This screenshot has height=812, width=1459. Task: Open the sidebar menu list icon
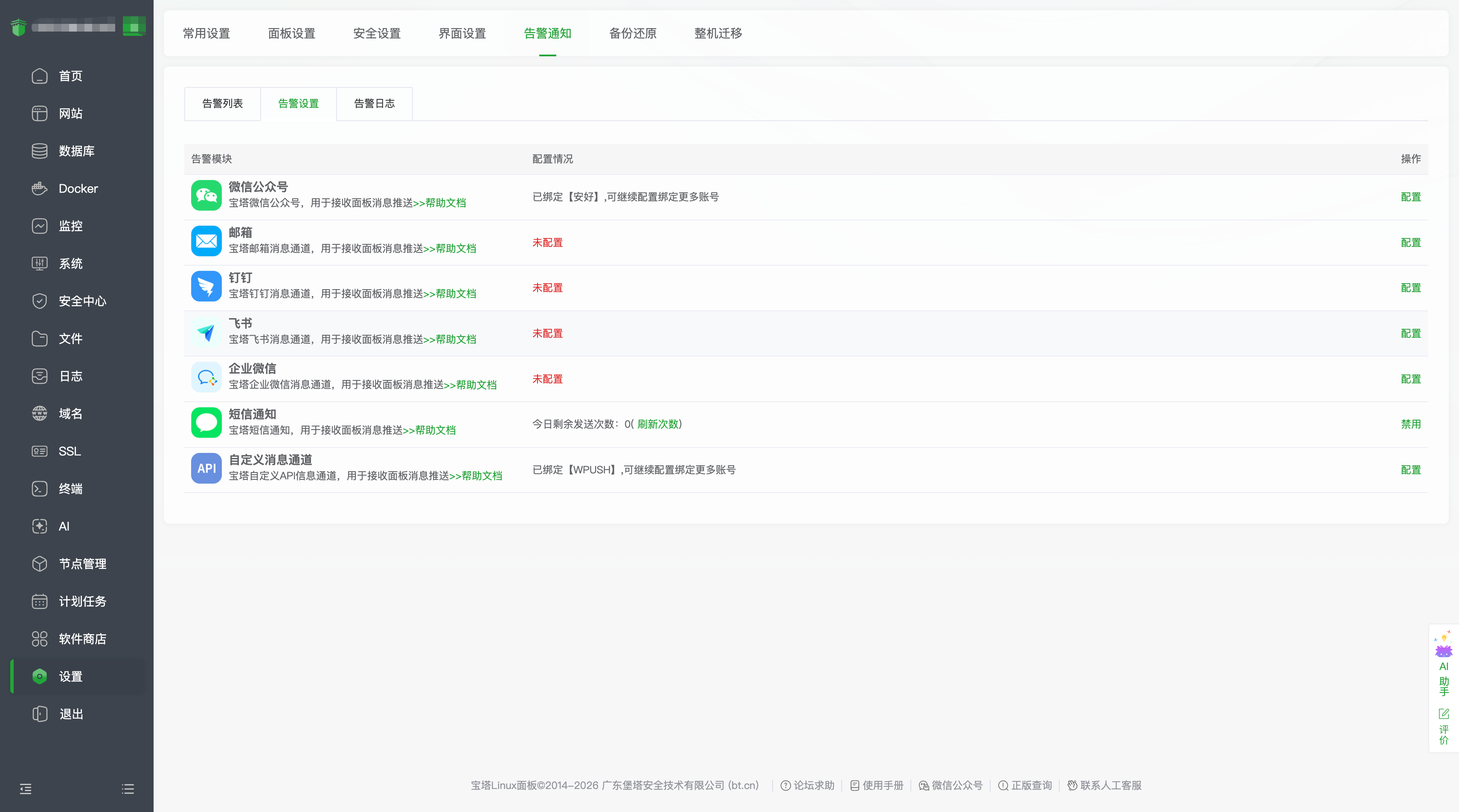point(128,789)
